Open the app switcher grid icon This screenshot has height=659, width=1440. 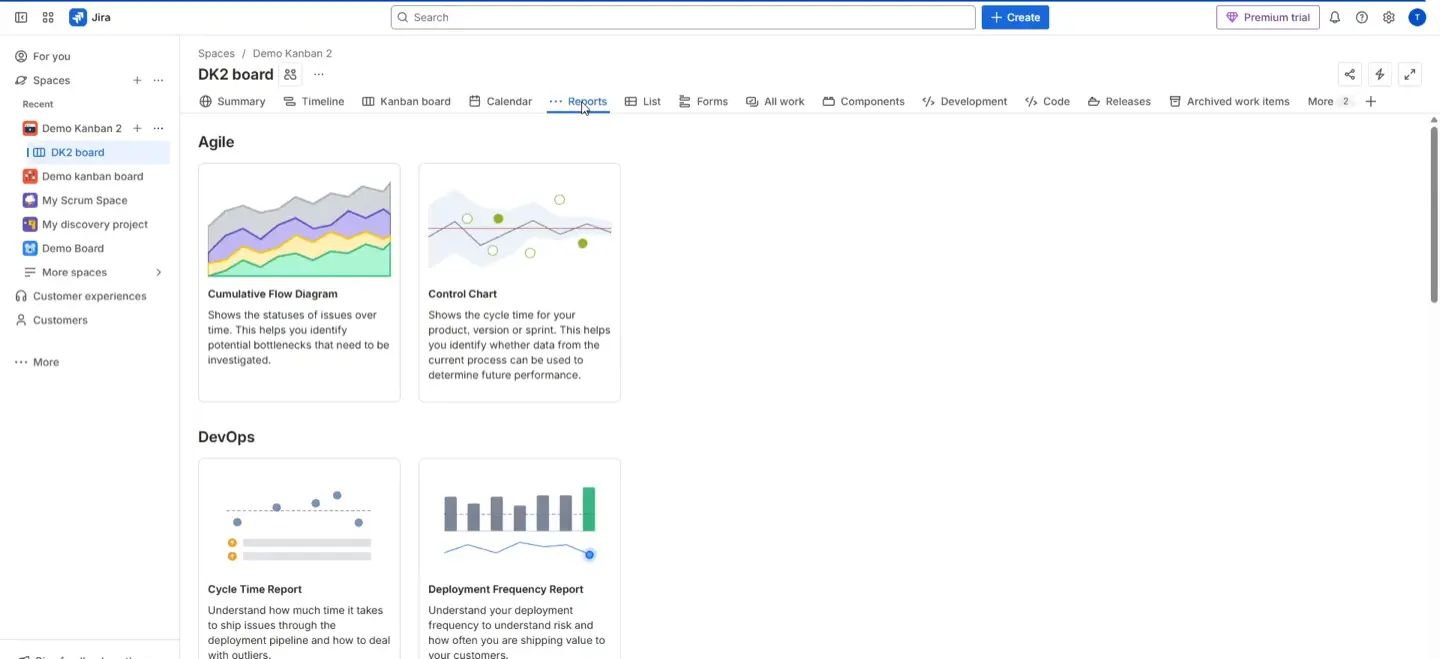pos(48,17)
